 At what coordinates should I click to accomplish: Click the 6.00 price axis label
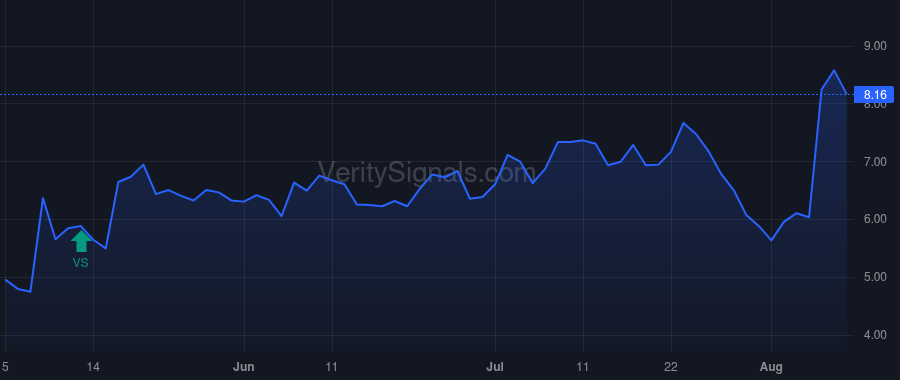[x=875, y=219]
